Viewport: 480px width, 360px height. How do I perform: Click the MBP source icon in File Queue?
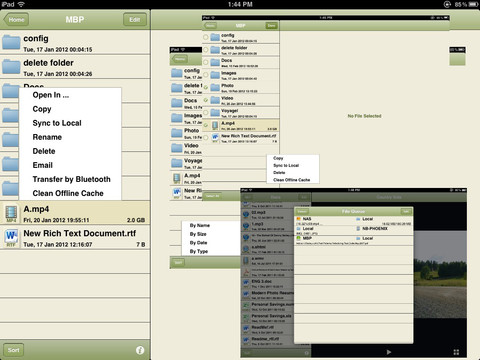[x=299, y=238]
